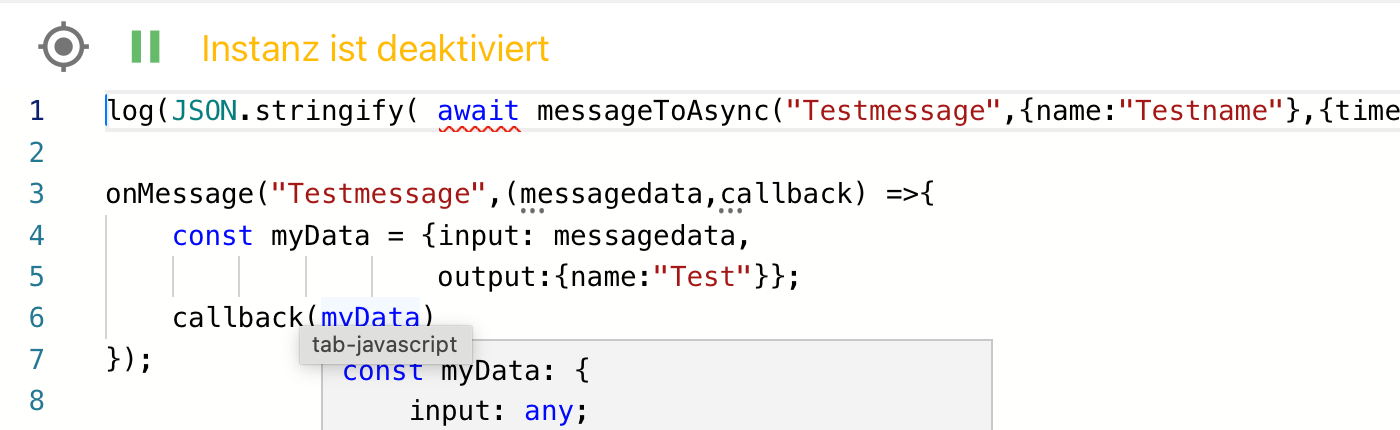Click line number 3 in the gutter
Screen dimensions: 1400x430
point(37,193)
